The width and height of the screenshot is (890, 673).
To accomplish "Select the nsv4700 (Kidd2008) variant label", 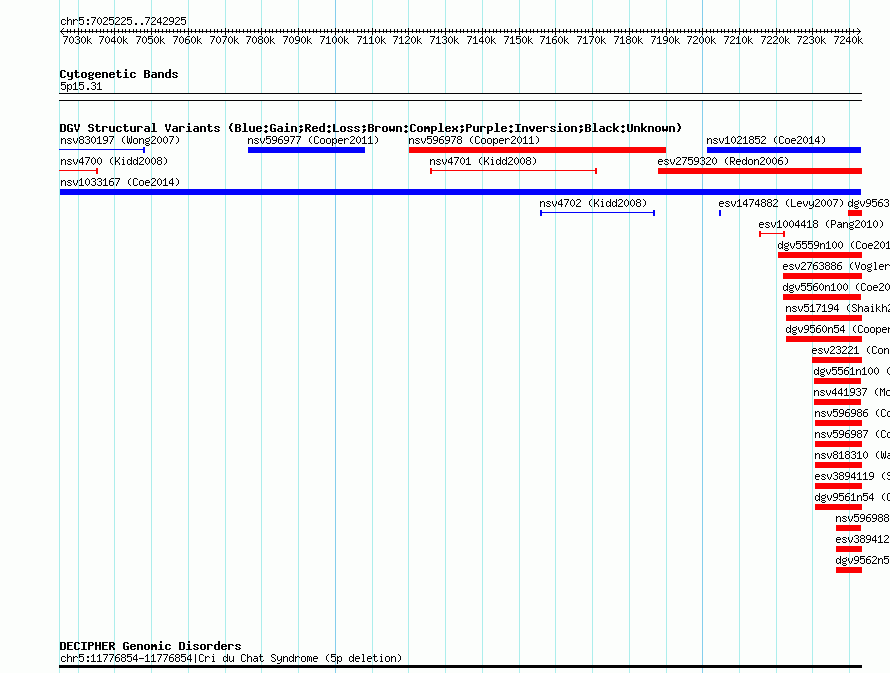I will click(114, 161).
